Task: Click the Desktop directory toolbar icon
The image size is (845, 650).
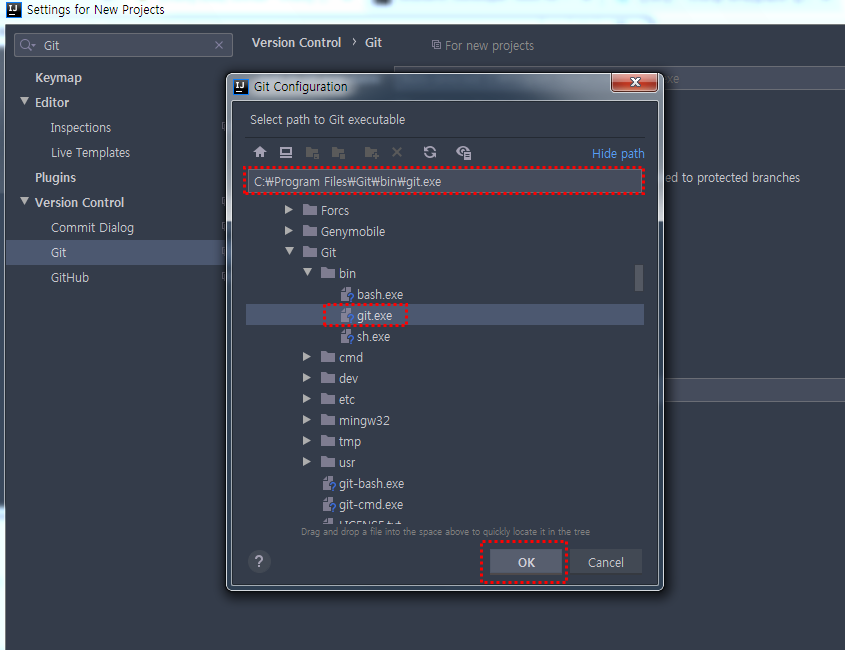Action: [286, 153]
